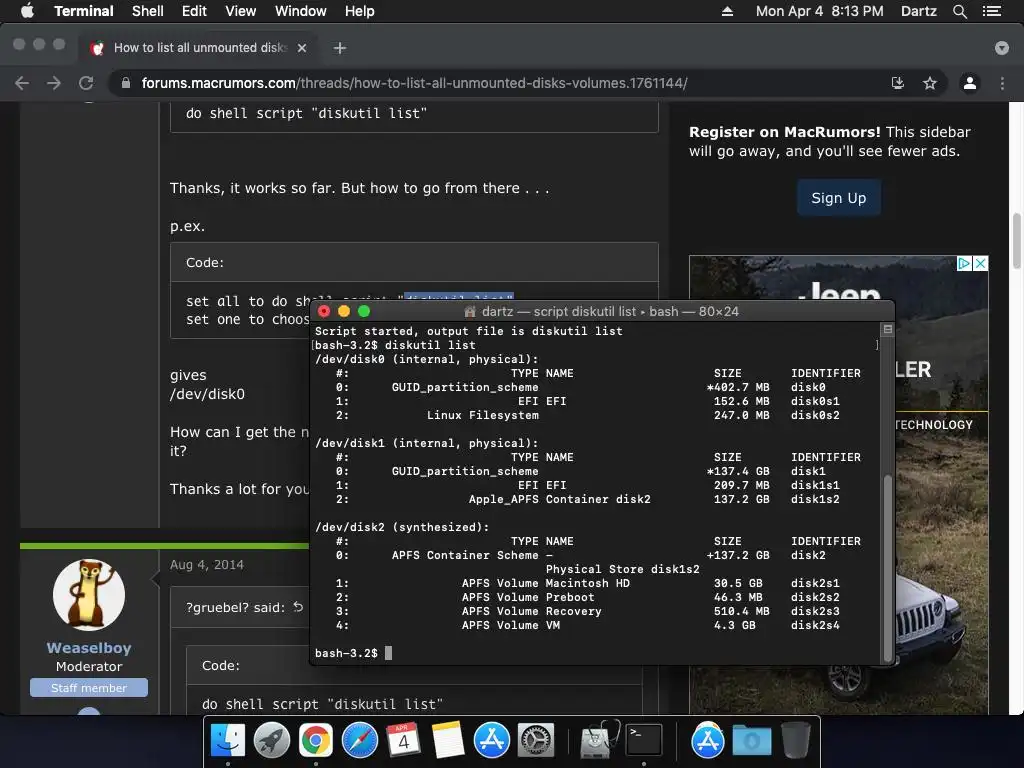
Task: Bookmark this page with the star
Action: click(930, 83)
